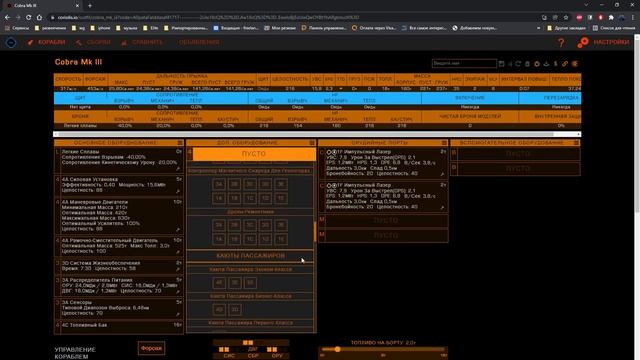The image size is (640, 360).
Task: Switch to the Cobra Mk III browser tab
Action: (x=41, y=5)
